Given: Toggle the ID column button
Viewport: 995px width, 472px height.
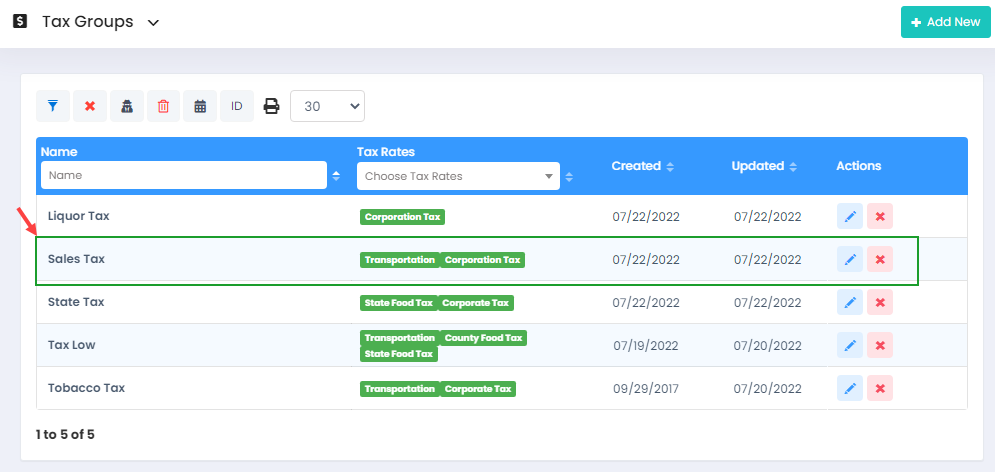Looking at the screenshot, I should 237,106.
